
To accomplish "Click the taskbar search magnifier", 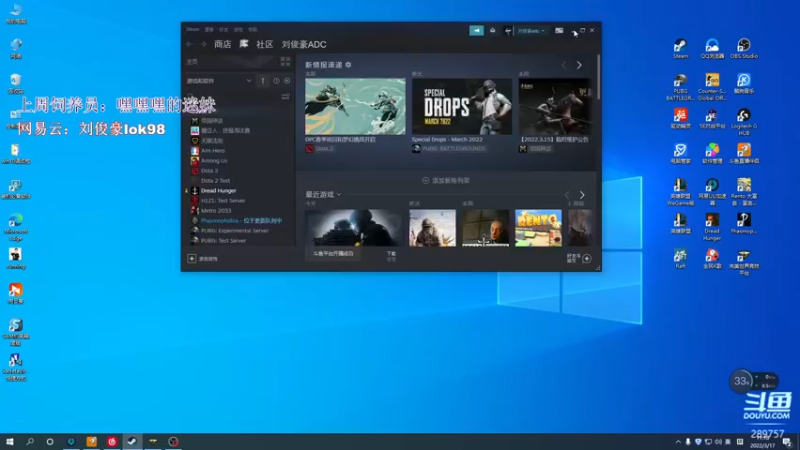I will tap(30, 442).
